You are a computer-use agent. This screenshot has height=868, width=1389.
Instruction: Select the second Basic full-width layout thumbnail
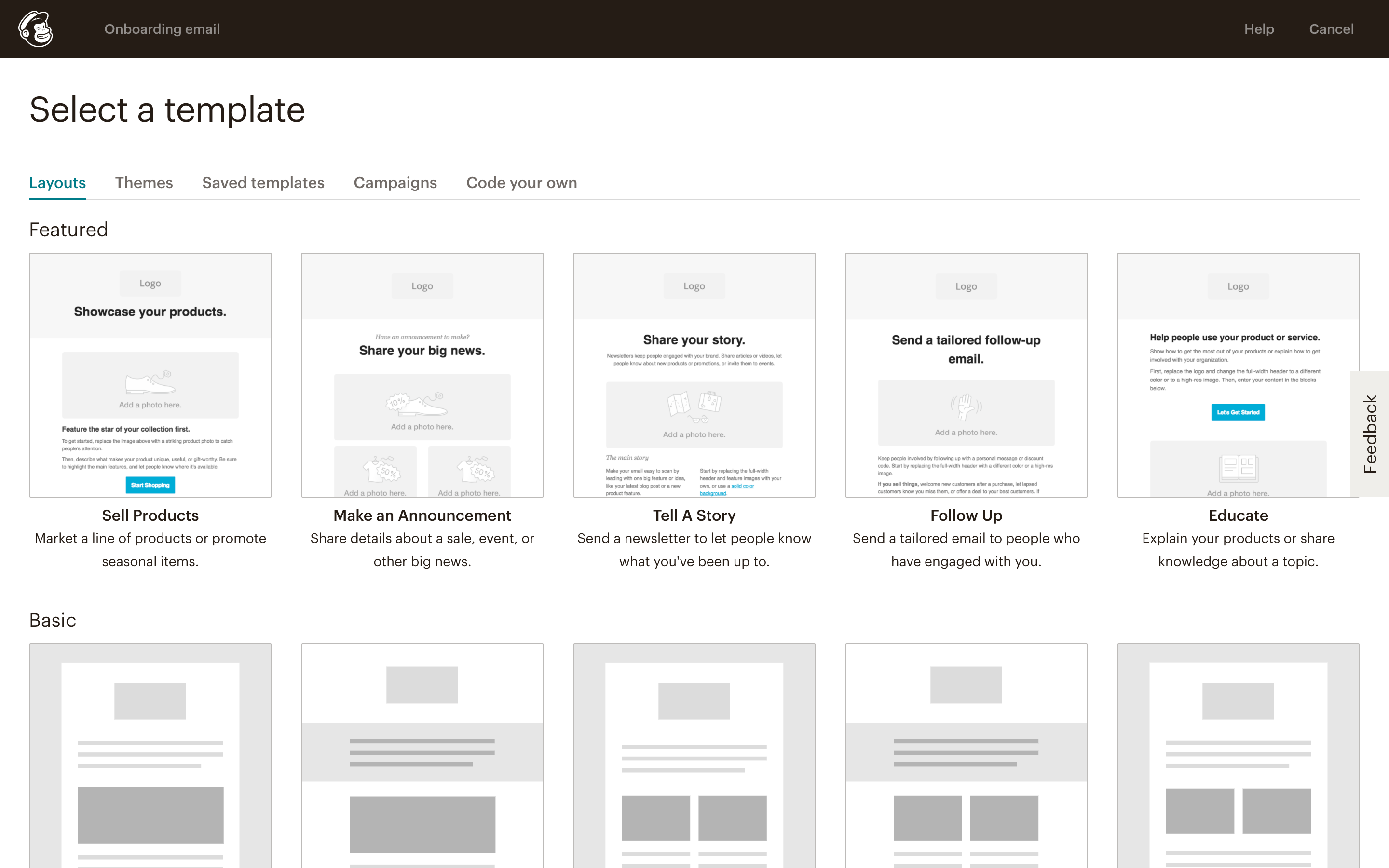coord(422,755)
